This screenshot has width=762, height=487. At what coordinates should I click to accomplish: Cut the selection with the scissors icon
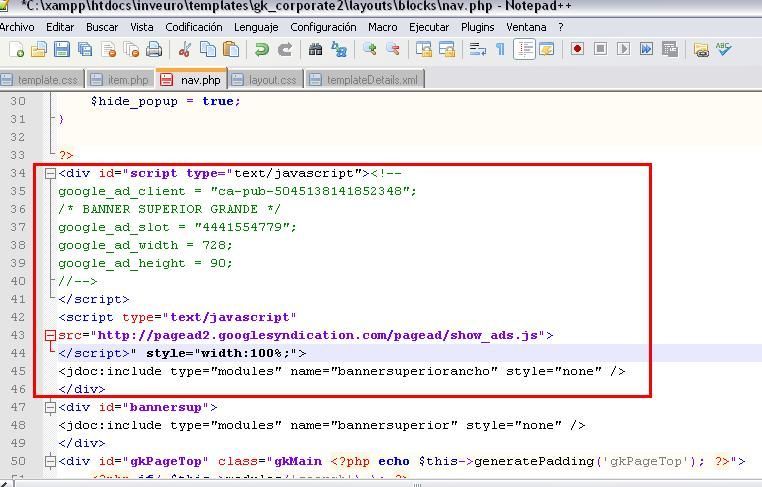click(x=185, y=50)
